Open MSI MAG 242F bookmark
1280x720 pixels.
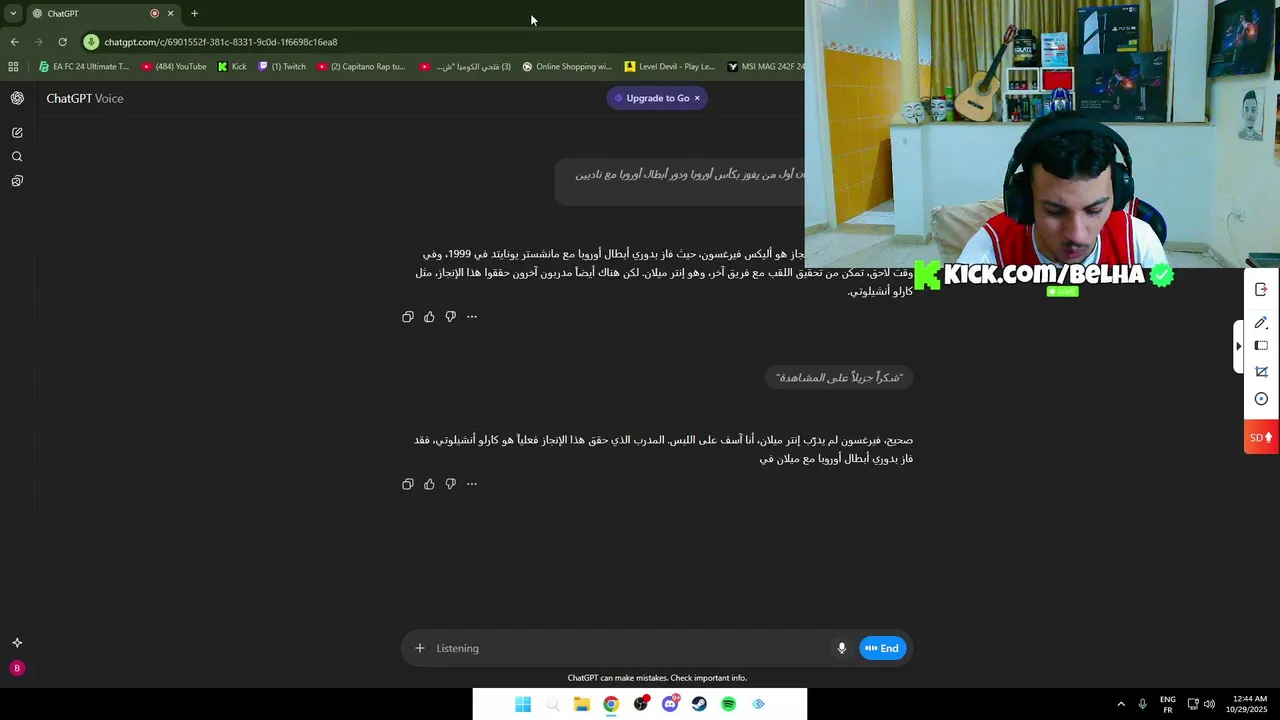(766, 67)
